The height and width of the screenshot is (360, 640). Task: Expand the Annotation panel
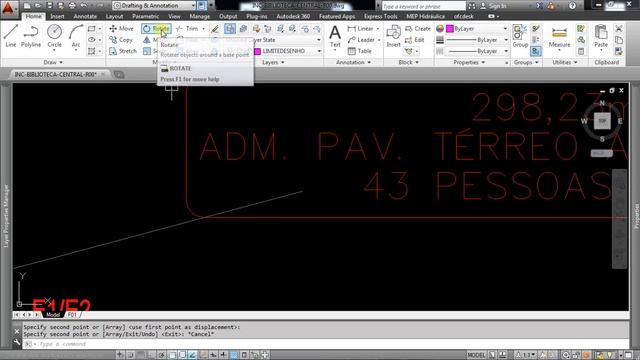point(353,62)
